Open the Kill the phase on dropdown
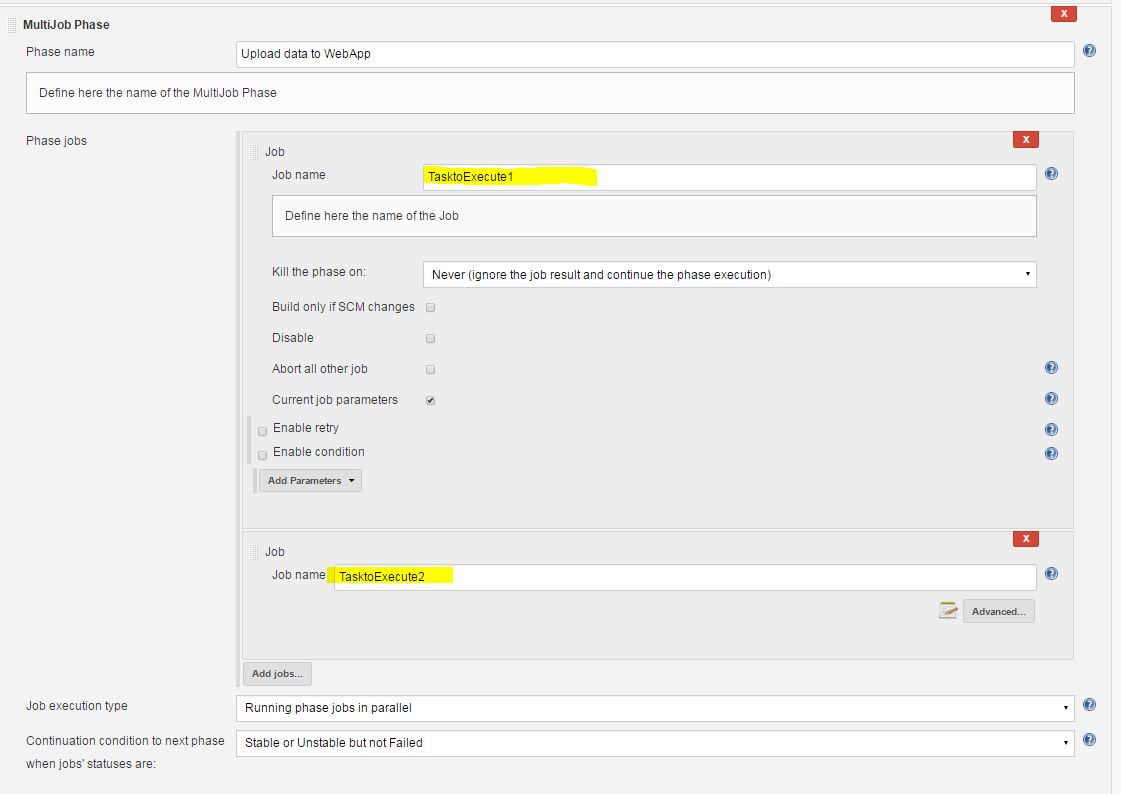Image resolution: width=1121 pixels, height=794 pixels. point(731,272)
